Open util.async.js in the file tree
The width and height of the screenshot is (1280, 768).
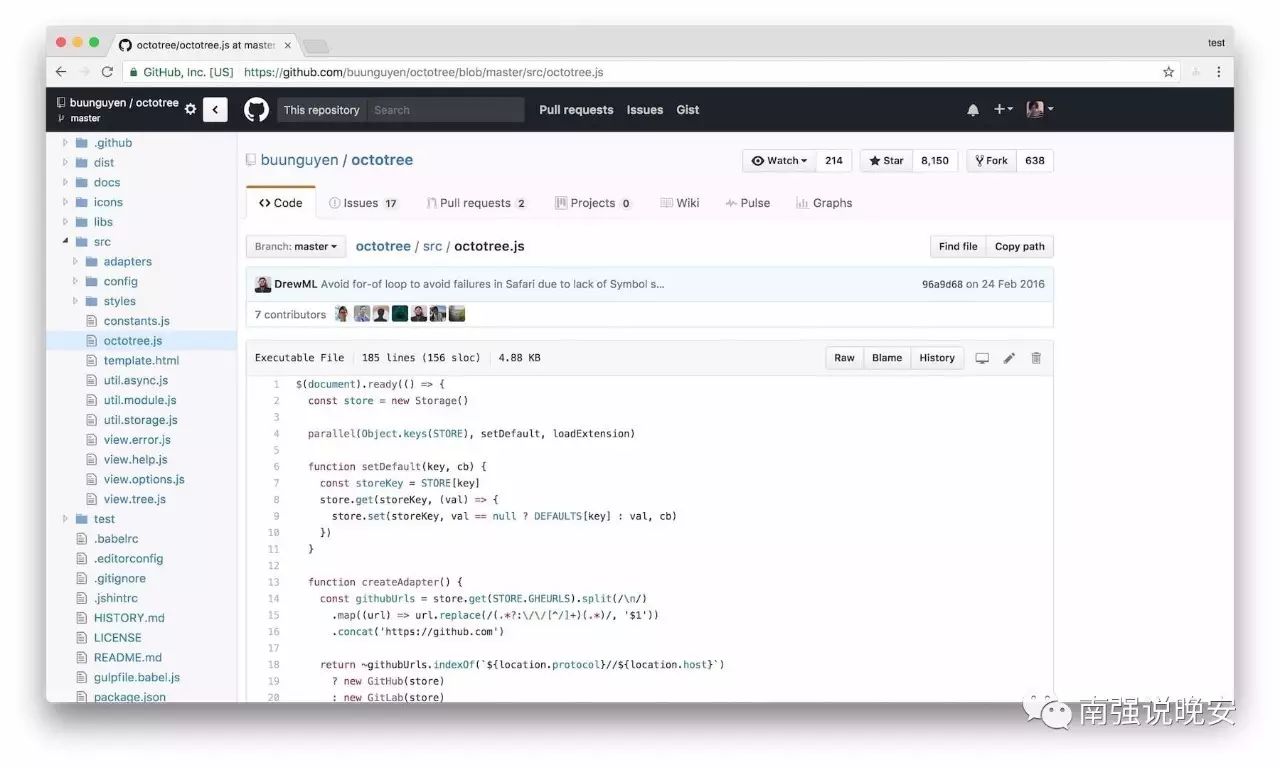136,380
